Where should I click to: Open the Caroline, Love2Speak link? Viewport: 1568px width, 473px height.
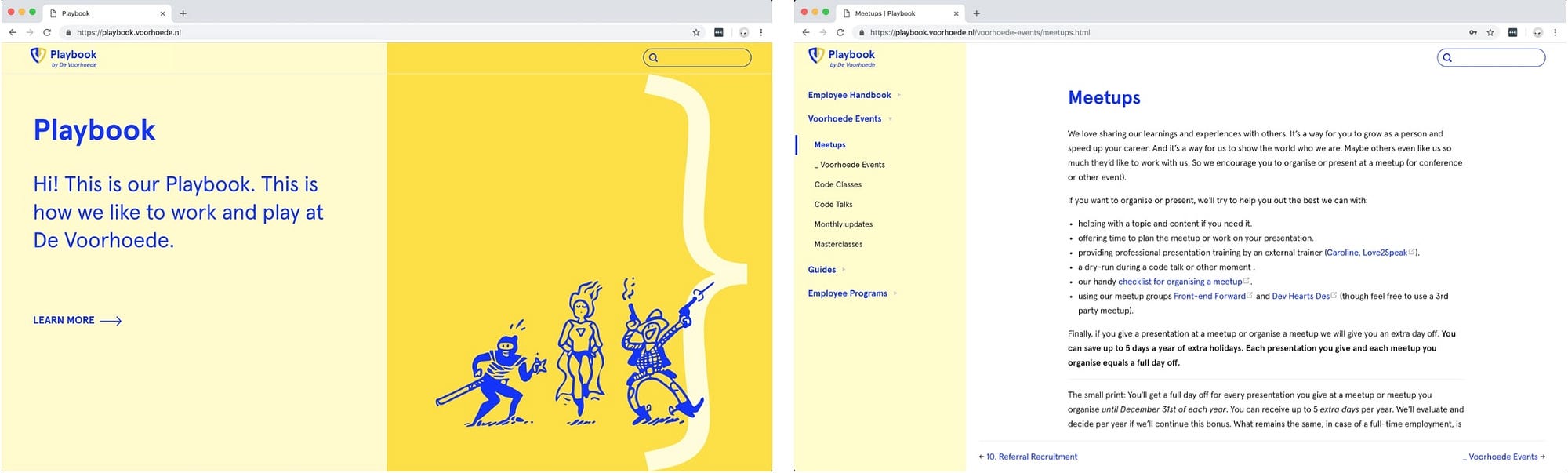1370,253
